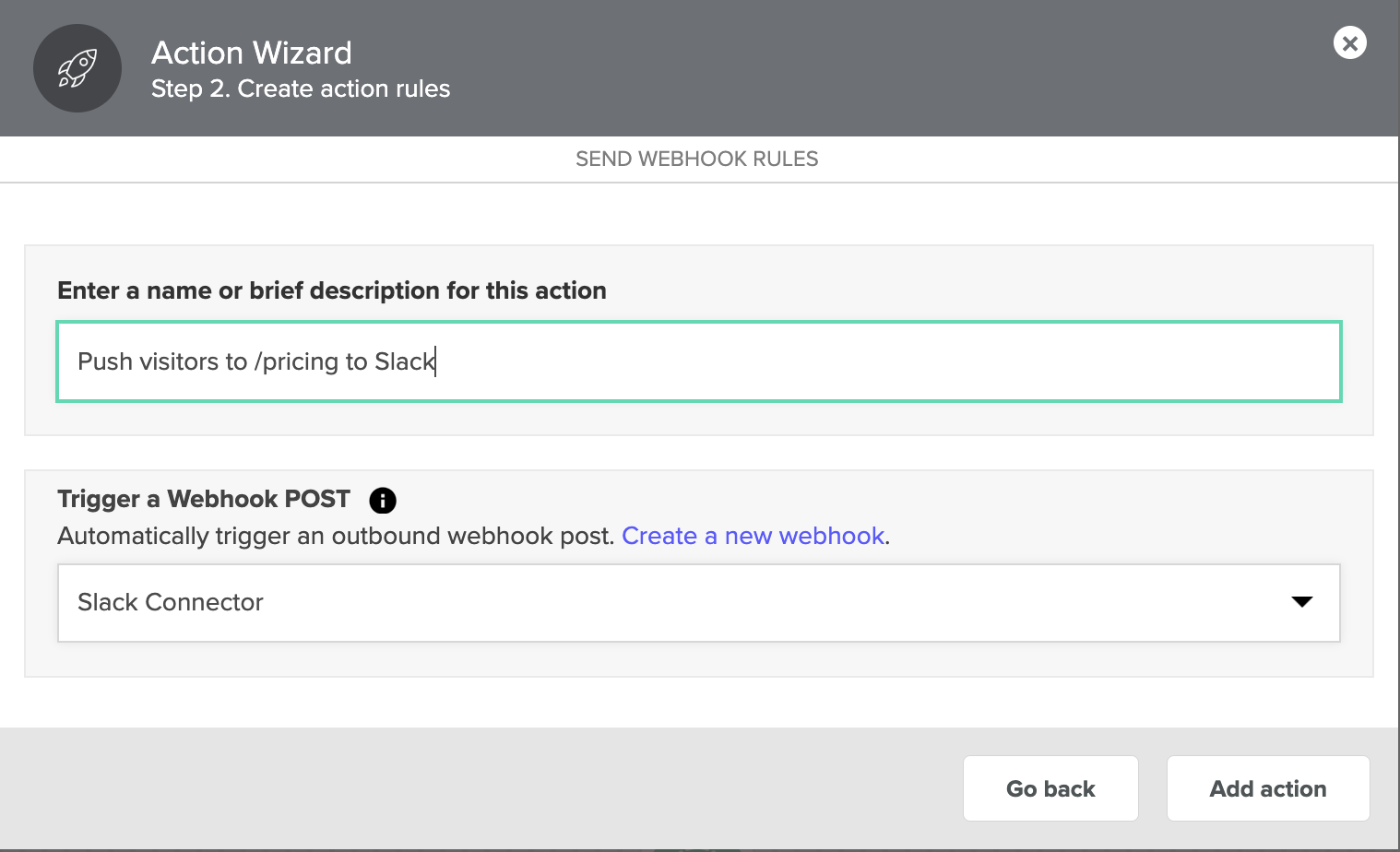This screenshot has width=1400, height=852.
Task: Click the rocket icon in wizard header
Action: 77,68
